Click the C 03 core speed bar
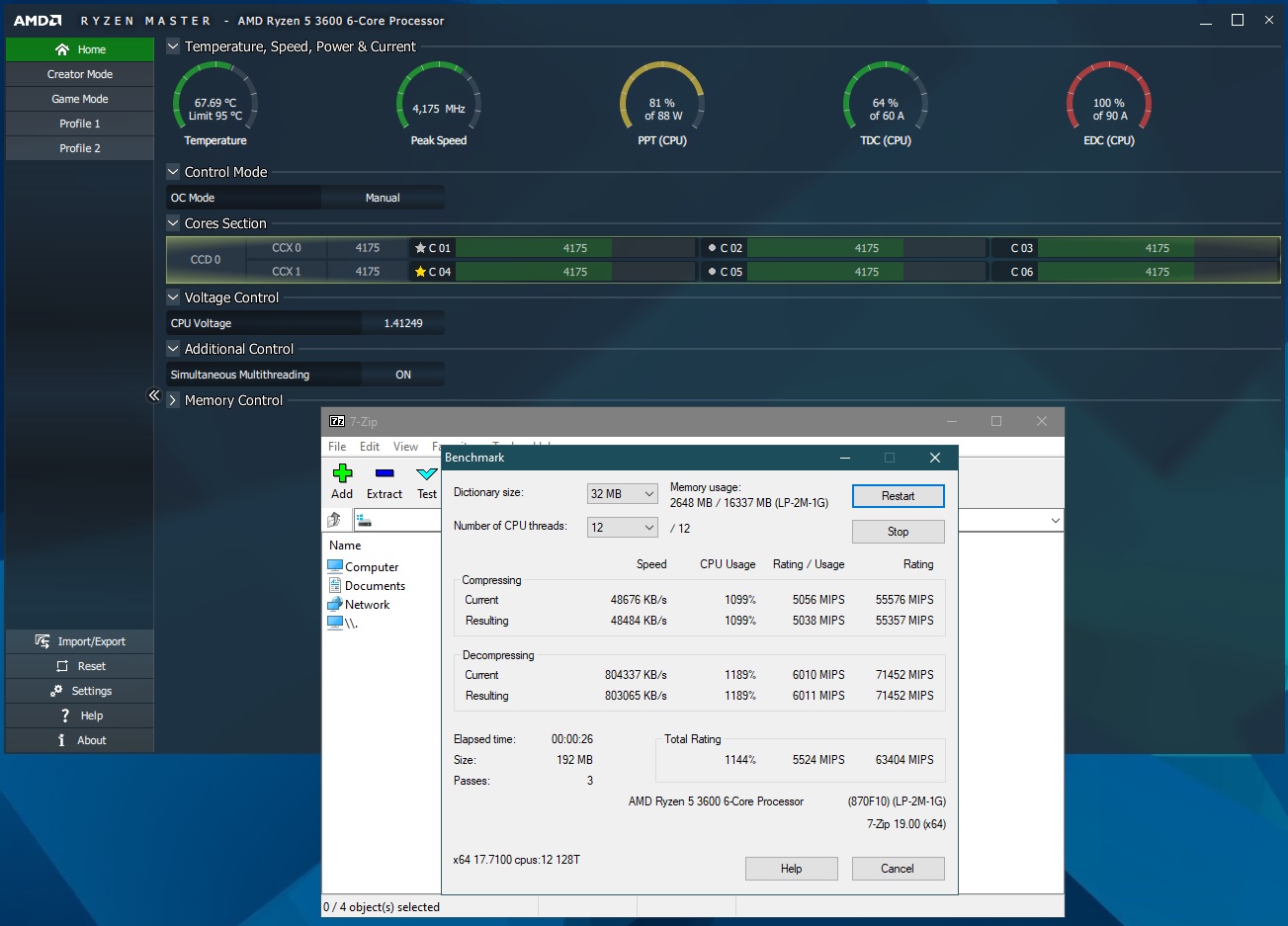This screenshot has height=926, width=1288. pos(1158,248)
